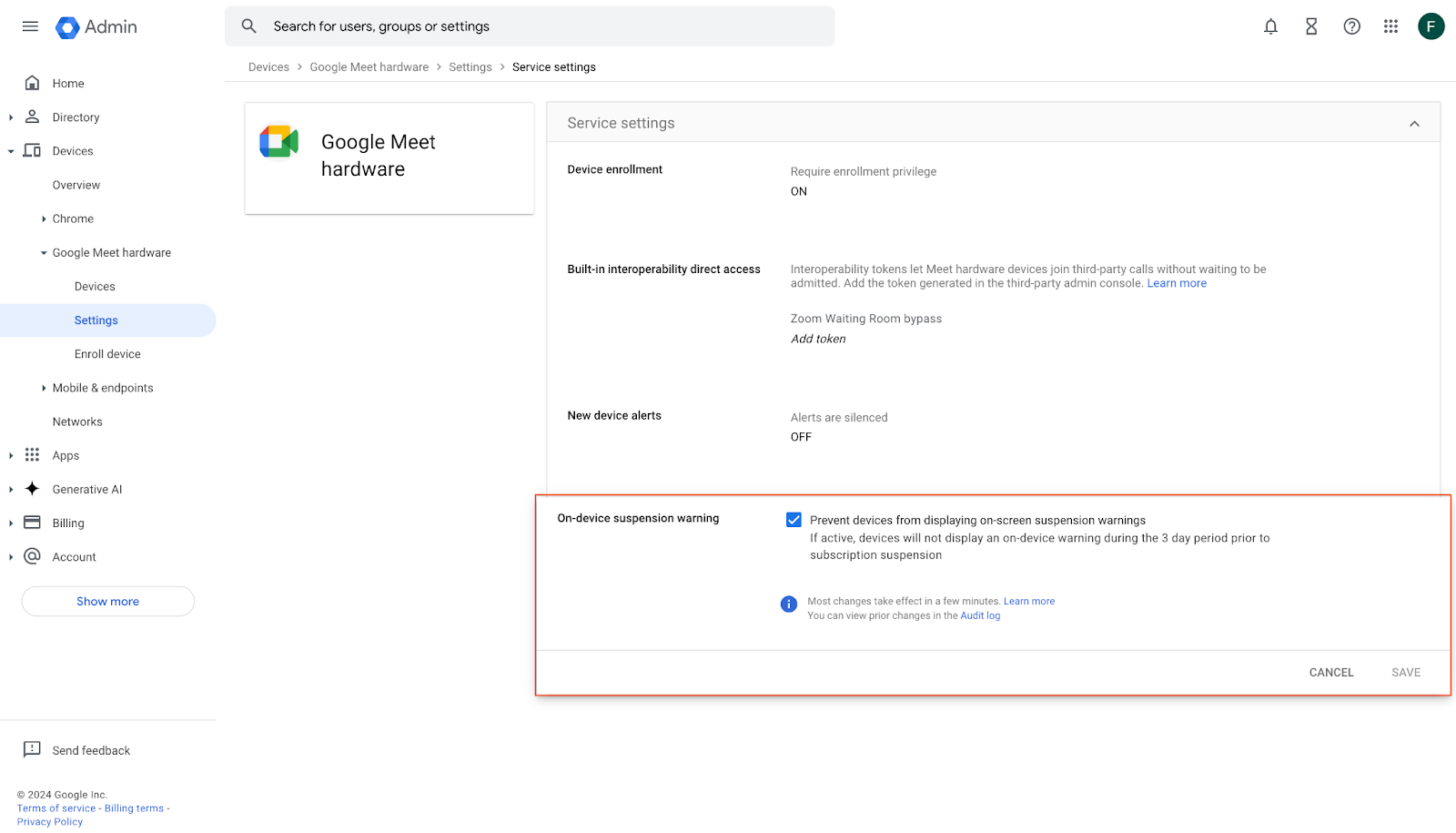Open Enroll device in sidebar
The height and width of the screenshot is (833, 1456).
point(107,354)
